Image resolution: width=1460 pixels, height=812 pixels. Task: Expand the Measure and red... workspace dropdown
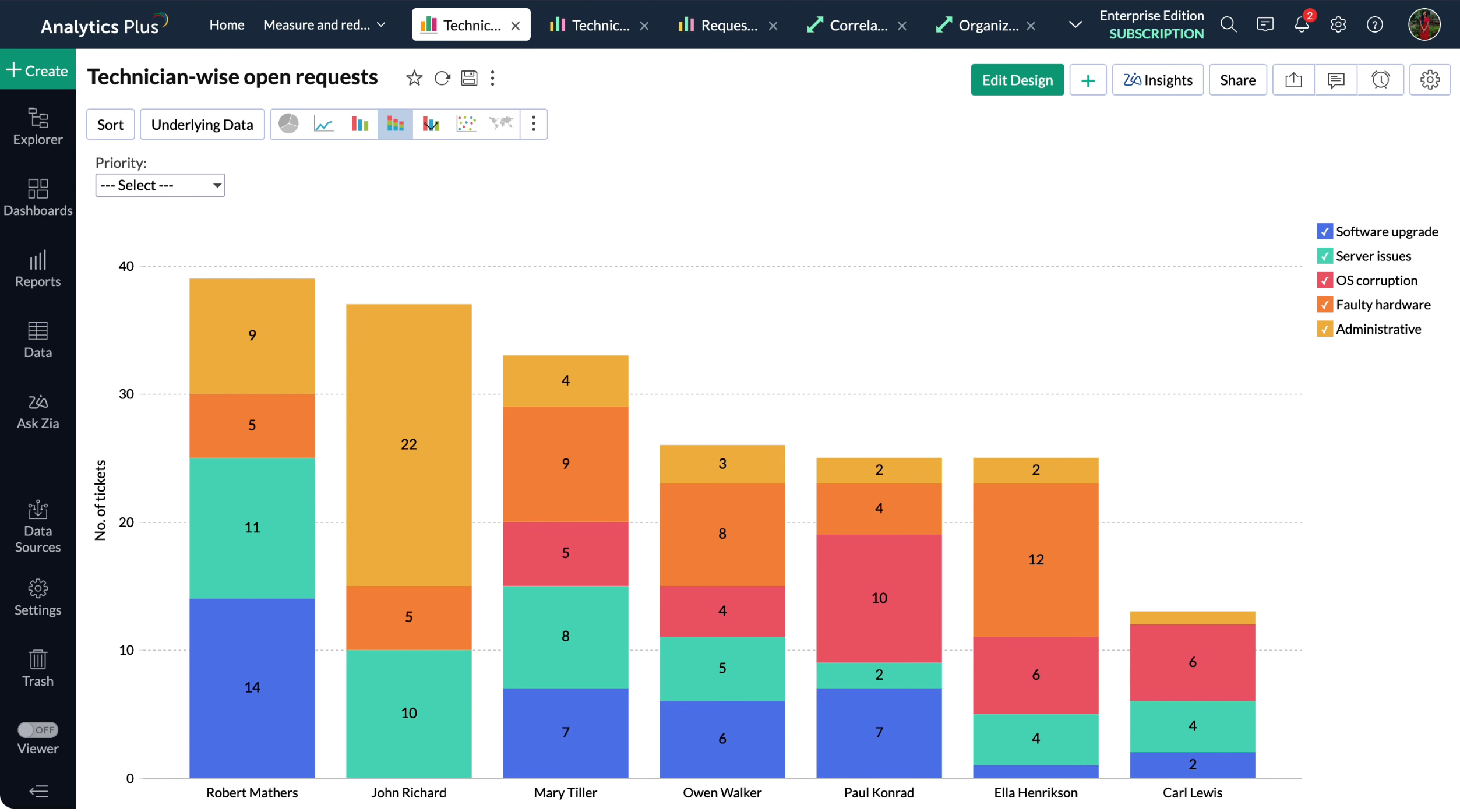click(x=382, y=25)
